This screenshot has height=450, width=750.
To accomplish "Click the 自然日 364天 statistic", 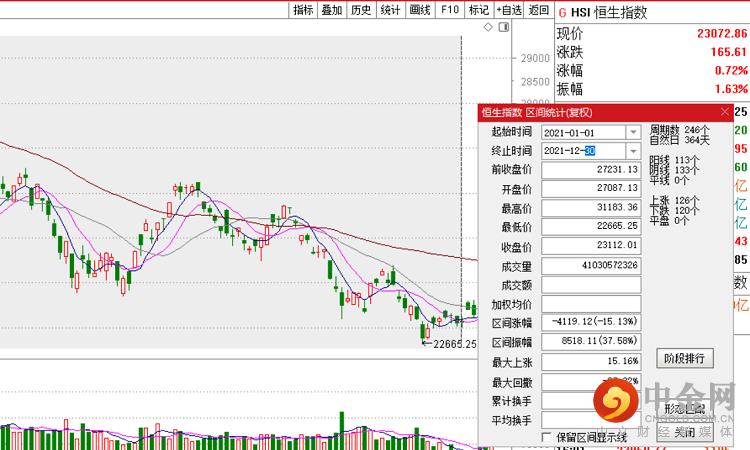I will (x=679, y=140).
